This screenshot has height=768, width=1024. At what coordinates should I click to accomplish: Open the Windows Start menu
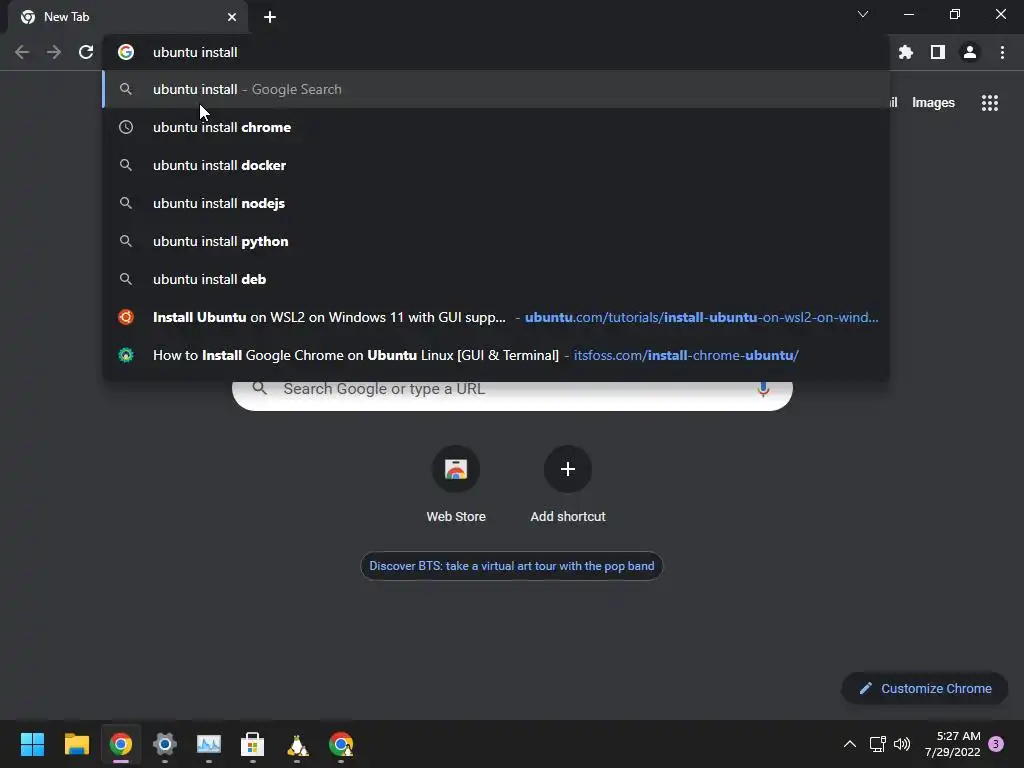(x=32, y=744)
